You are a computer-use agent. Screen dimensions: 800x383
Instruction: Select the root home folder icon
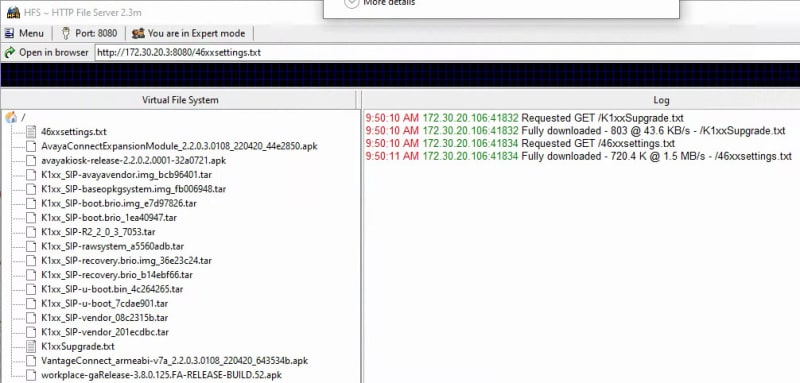tap(11, 118)
